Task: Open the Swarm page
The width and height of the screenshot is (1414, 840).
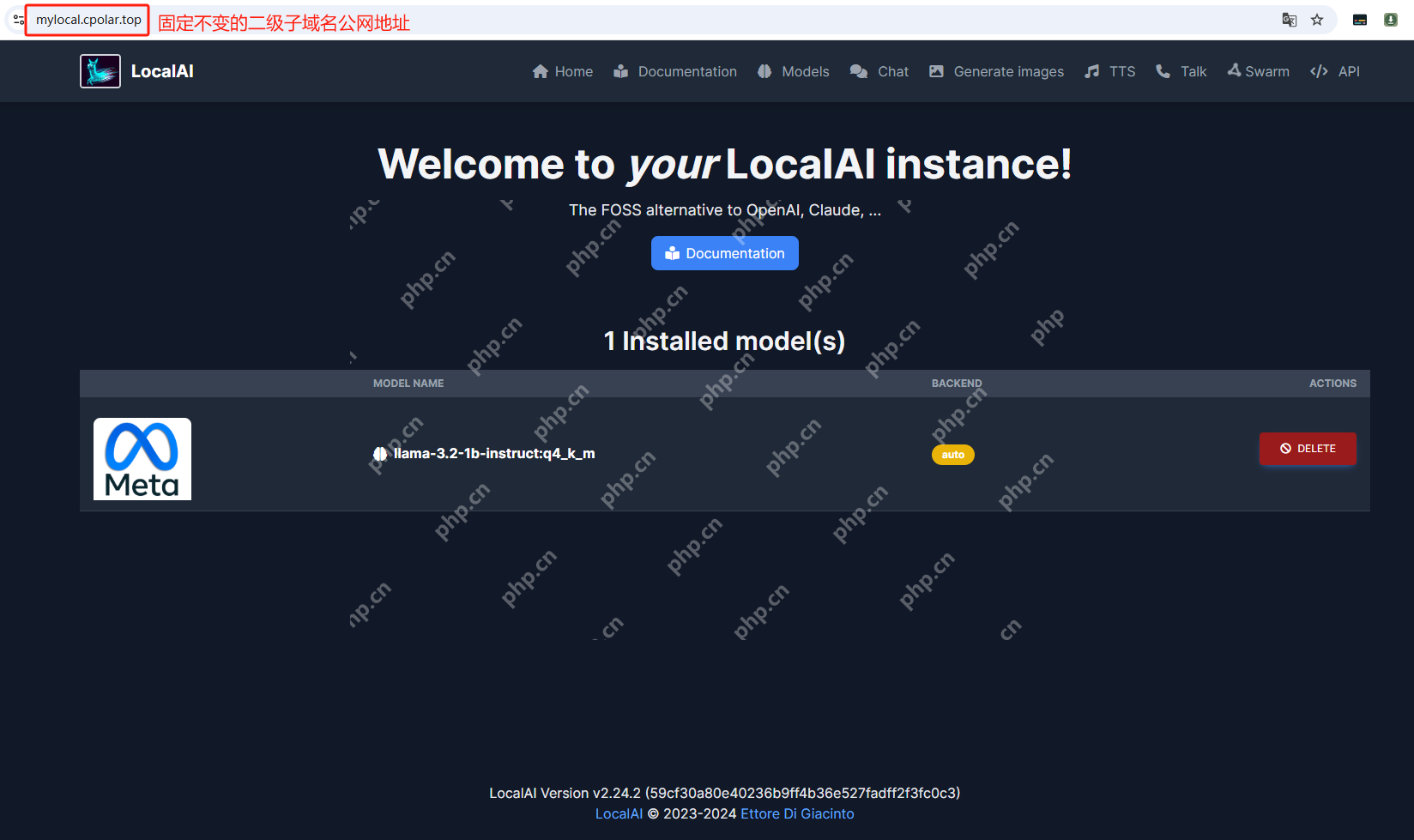Action: coord(1259,71)
